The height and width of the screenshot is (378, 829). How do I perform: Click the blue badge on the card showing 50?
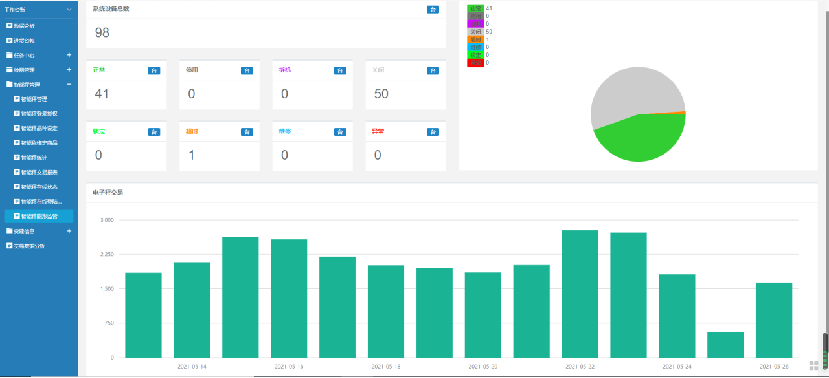point(433,70)
